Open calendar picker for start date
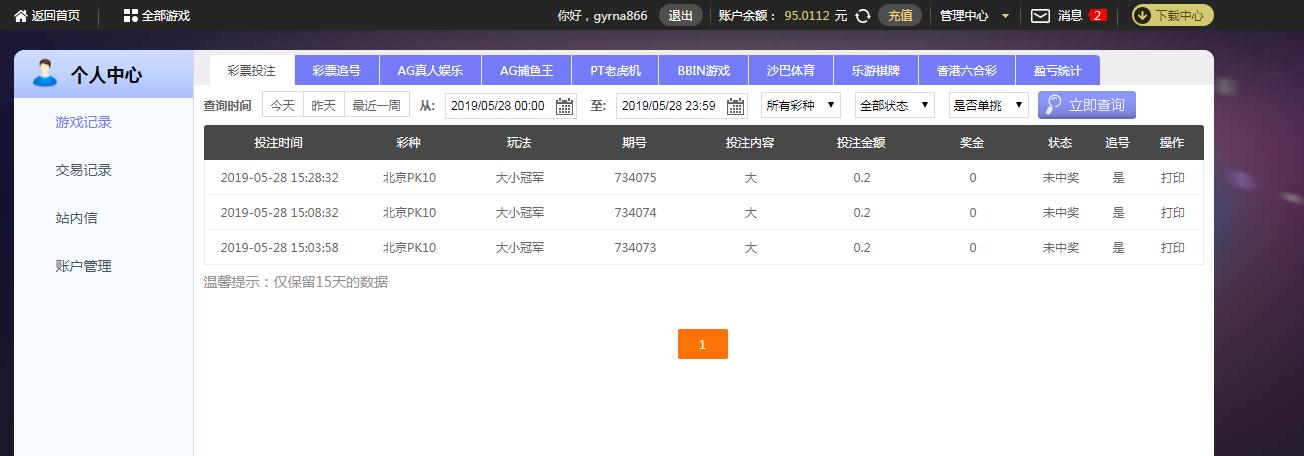Viewport: 1304px width, 456px height. coord(565,106)
